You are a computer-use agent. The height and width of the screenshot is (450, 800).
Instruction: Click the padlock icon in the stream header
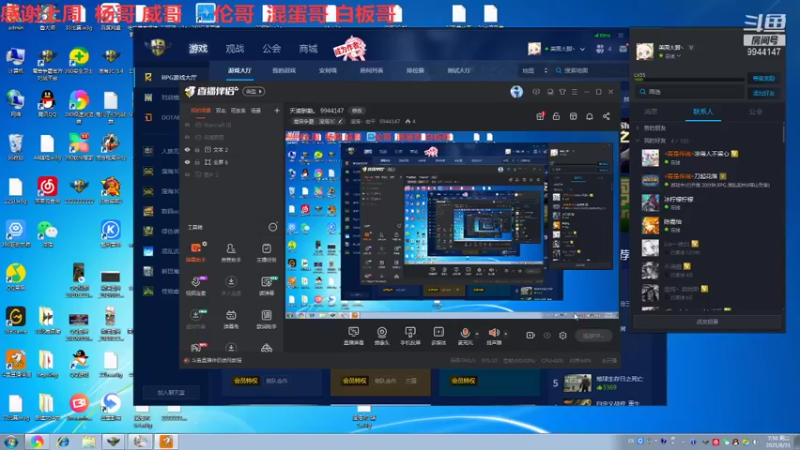pos(556,116)
